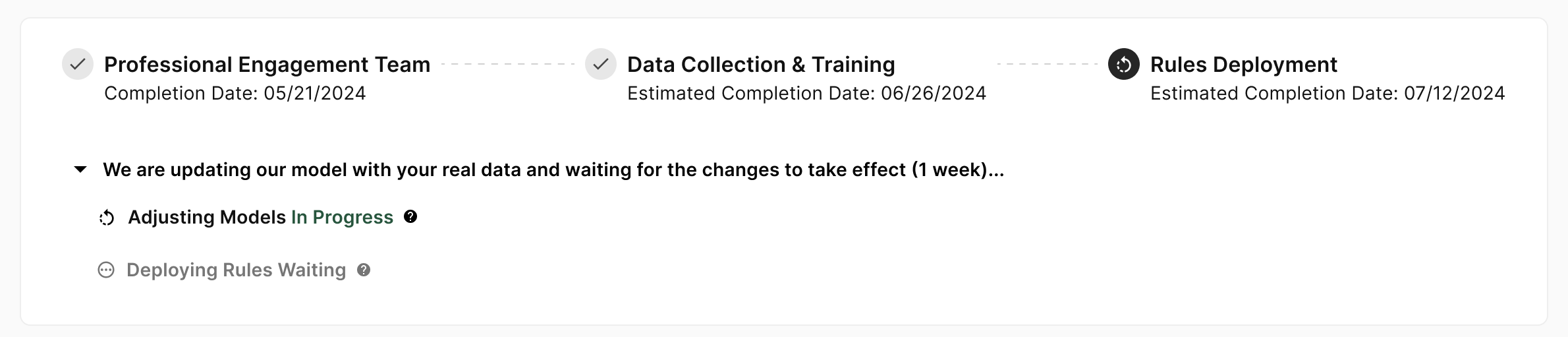Click dashed connector after Professional Engagement Team
1568x337 pixels.
tap(507, 65)
